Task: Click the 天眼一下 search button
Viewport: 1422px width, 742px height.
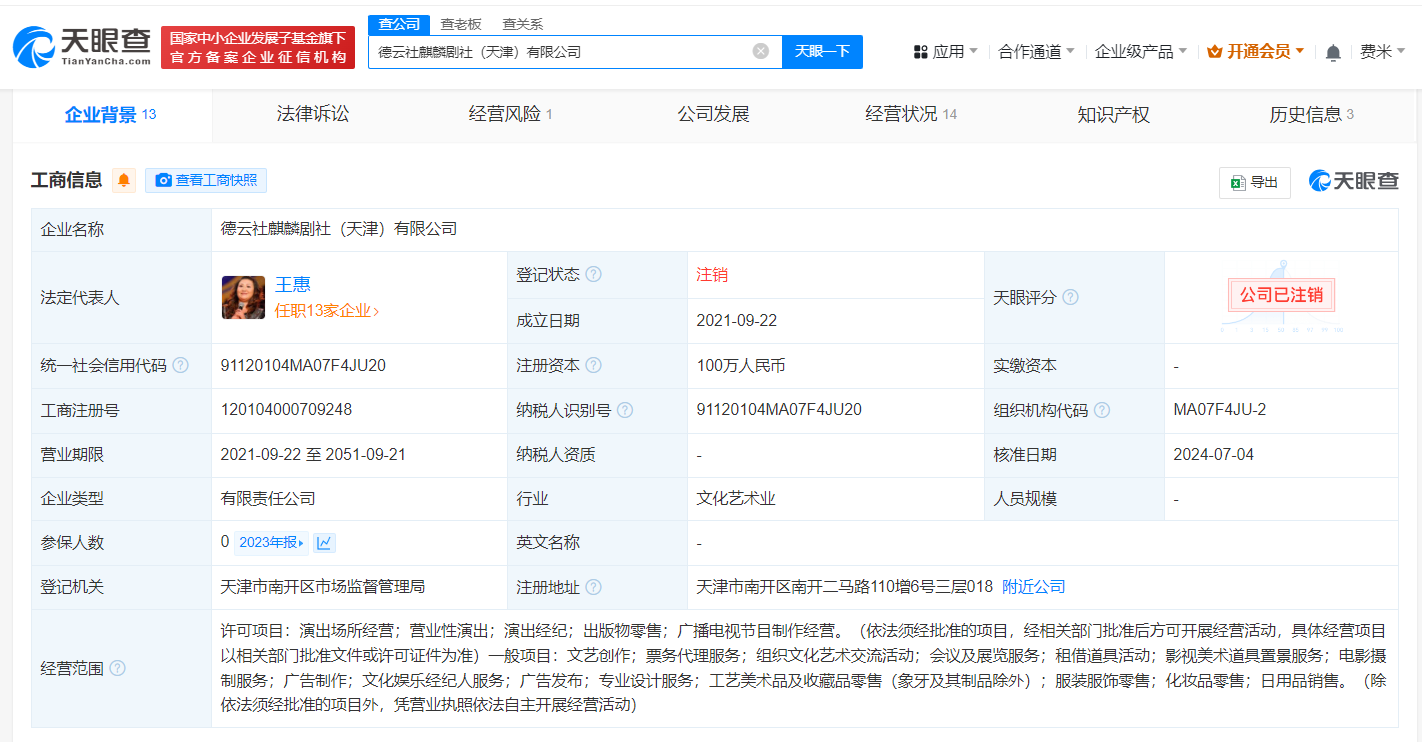Action: click(x=822, y=51)
